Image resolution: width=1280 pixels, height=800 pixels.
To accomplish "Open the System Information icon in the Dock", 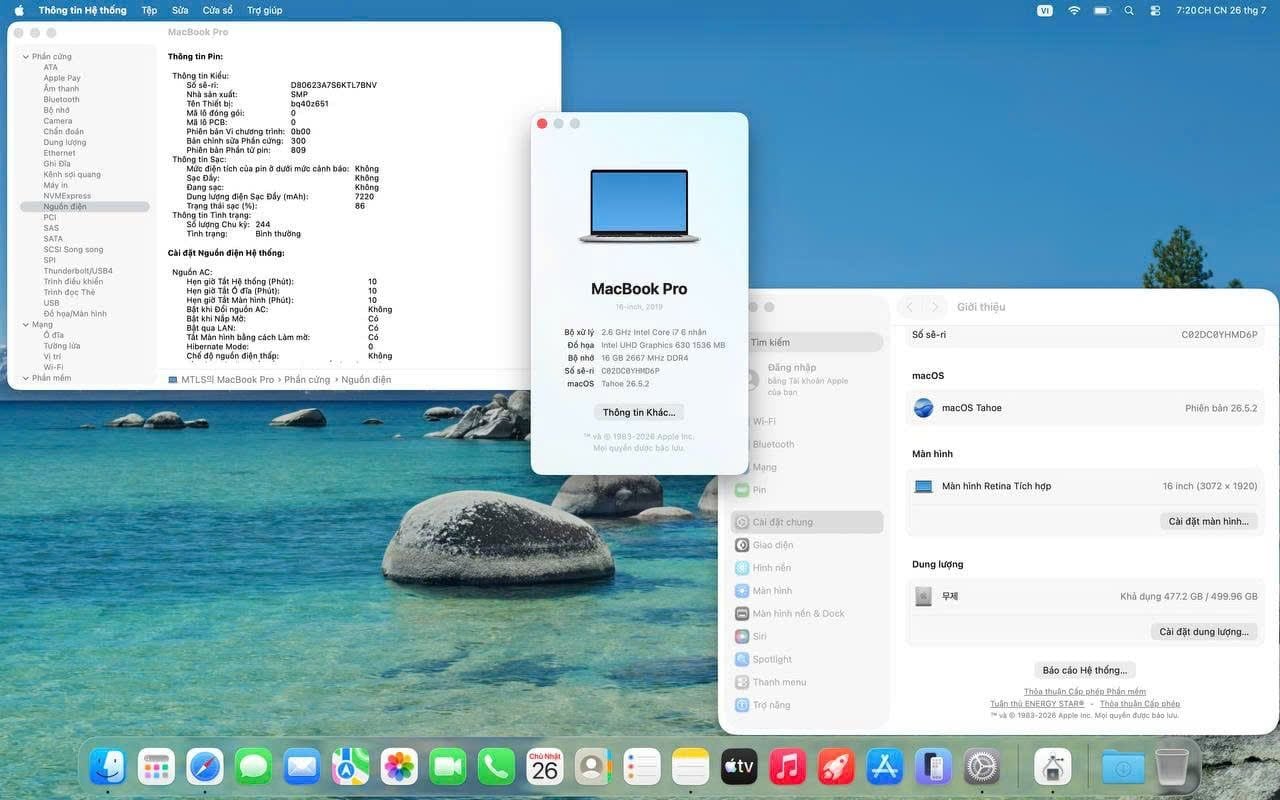I will point(1053,767).
